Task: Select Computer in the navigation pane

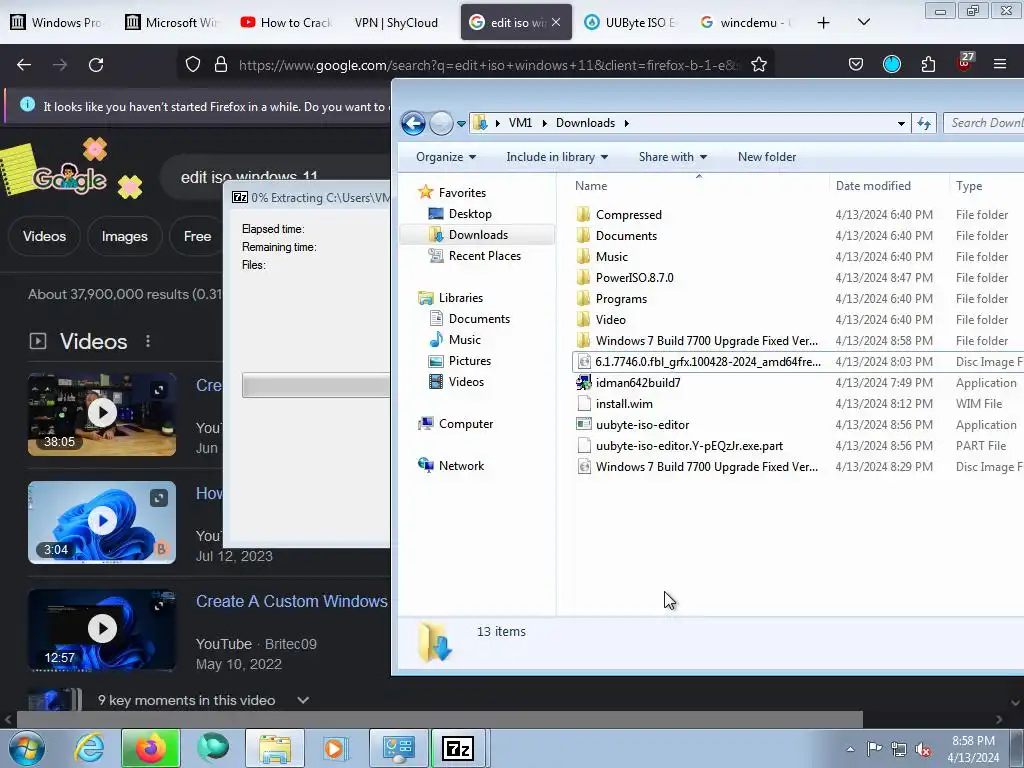Action: click(466, 424)
